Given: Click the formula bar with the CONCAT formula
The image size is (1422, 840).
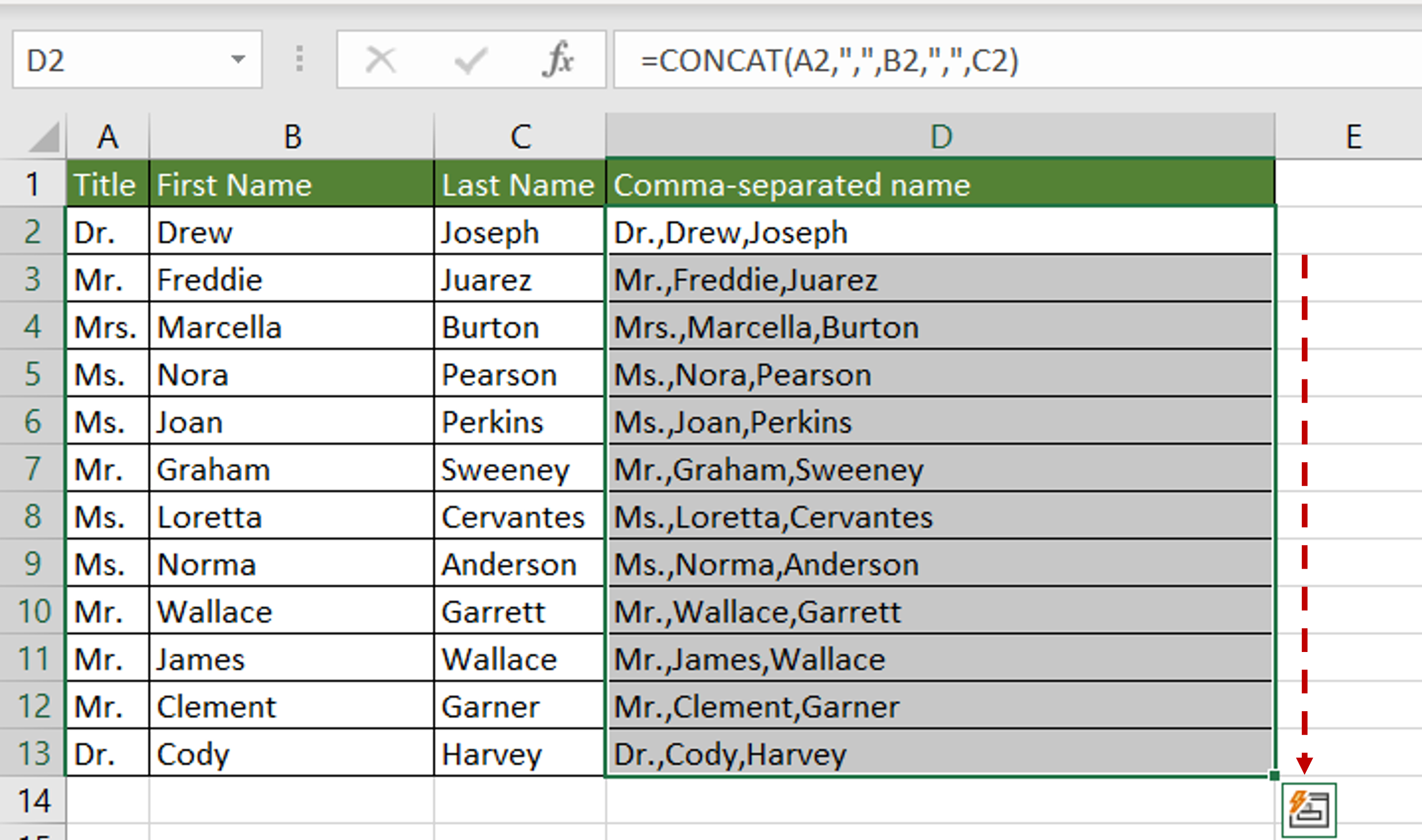Looking at the screenshot, I should coord(1017,60).
